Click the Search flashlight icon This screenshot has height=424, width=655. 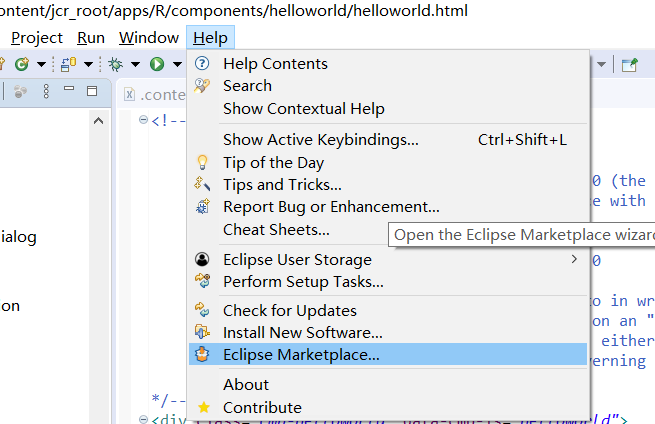click(x=202, y=86)
